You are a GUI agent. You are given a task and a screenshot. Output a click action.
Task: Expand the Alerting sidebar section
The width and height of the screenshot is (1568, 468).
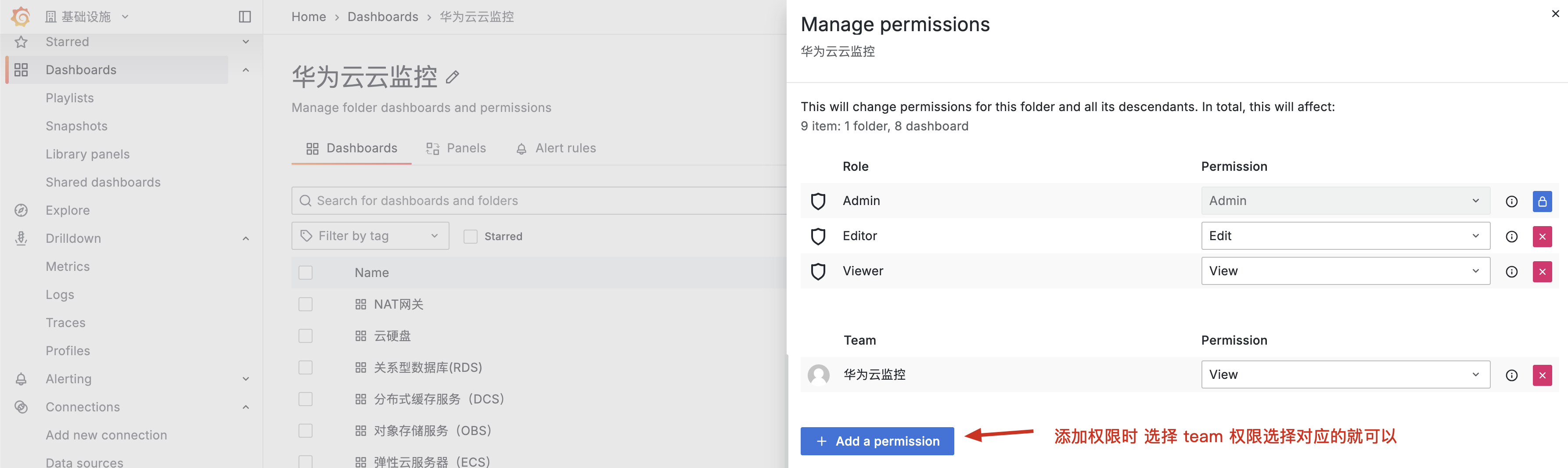[245, 378]
